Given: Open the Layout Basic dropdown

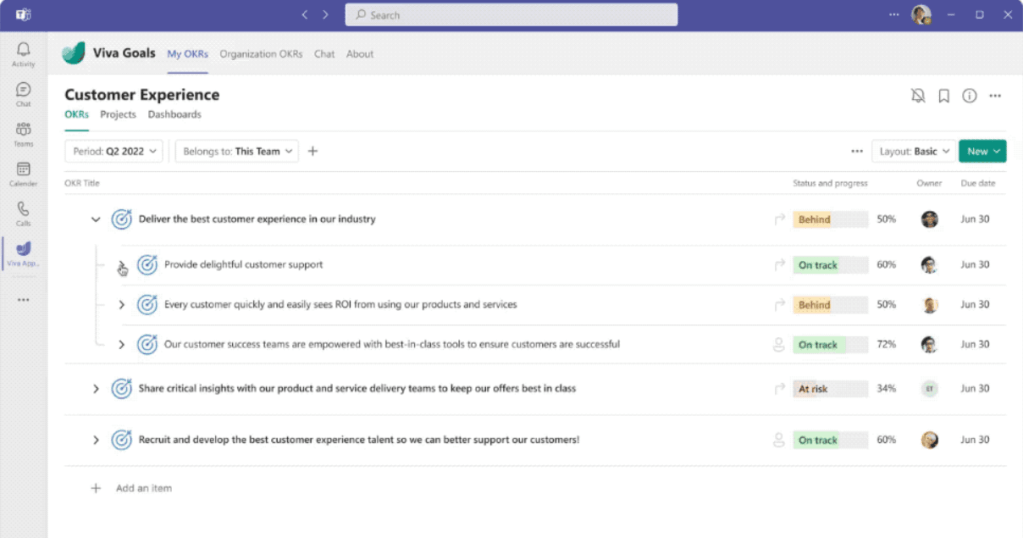Looking at the screenshot, I should 912,151.
